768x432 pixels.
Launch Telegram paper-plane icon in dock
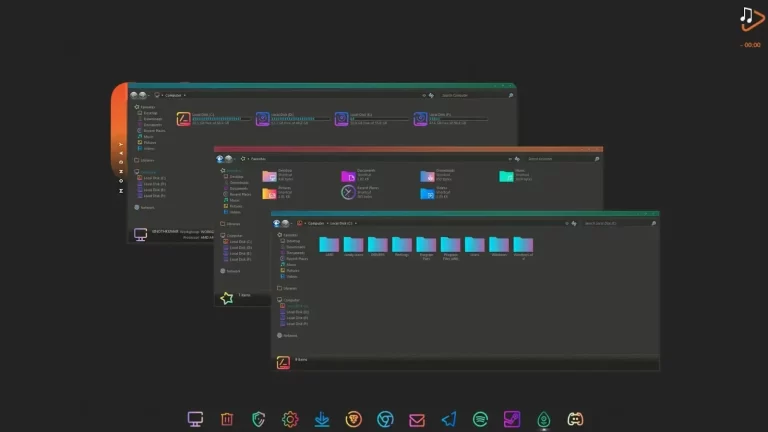coord(449,419)
